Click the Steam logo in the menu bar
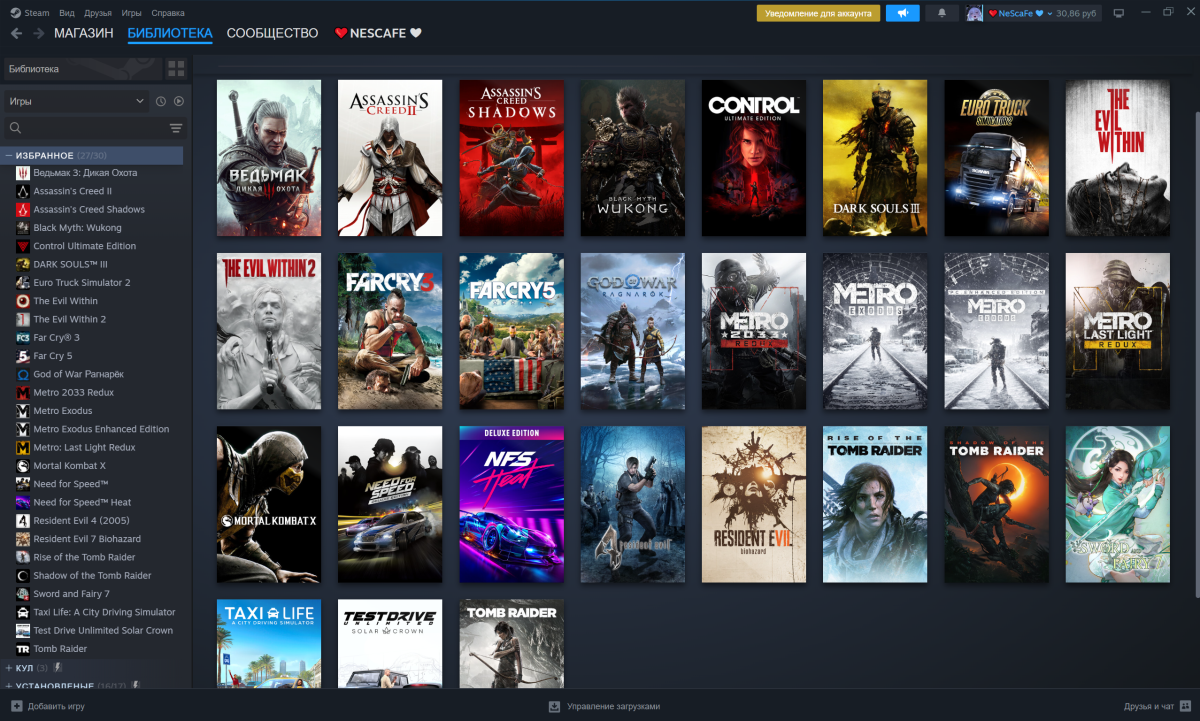The height and width of the screenshot is (721, 1200). (x=15, y=13)
